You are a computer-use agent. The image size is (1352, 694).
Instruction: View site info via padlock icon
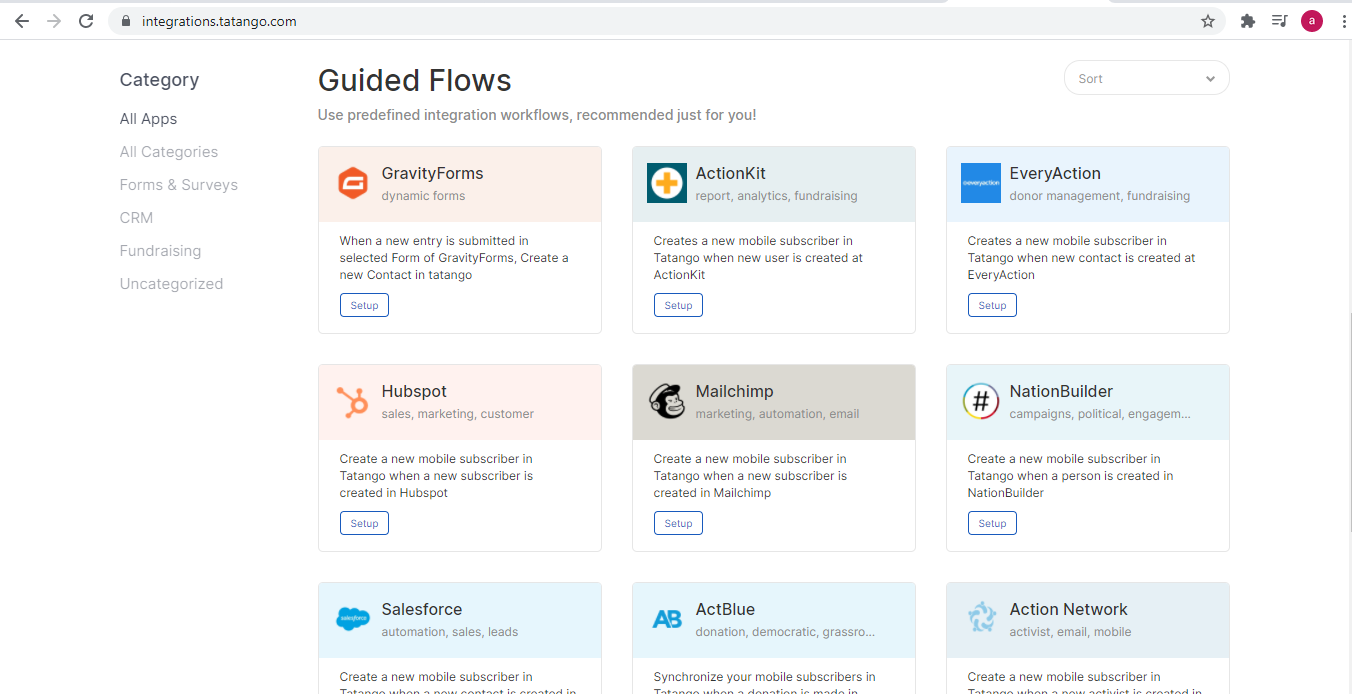(x=125, y=21)
